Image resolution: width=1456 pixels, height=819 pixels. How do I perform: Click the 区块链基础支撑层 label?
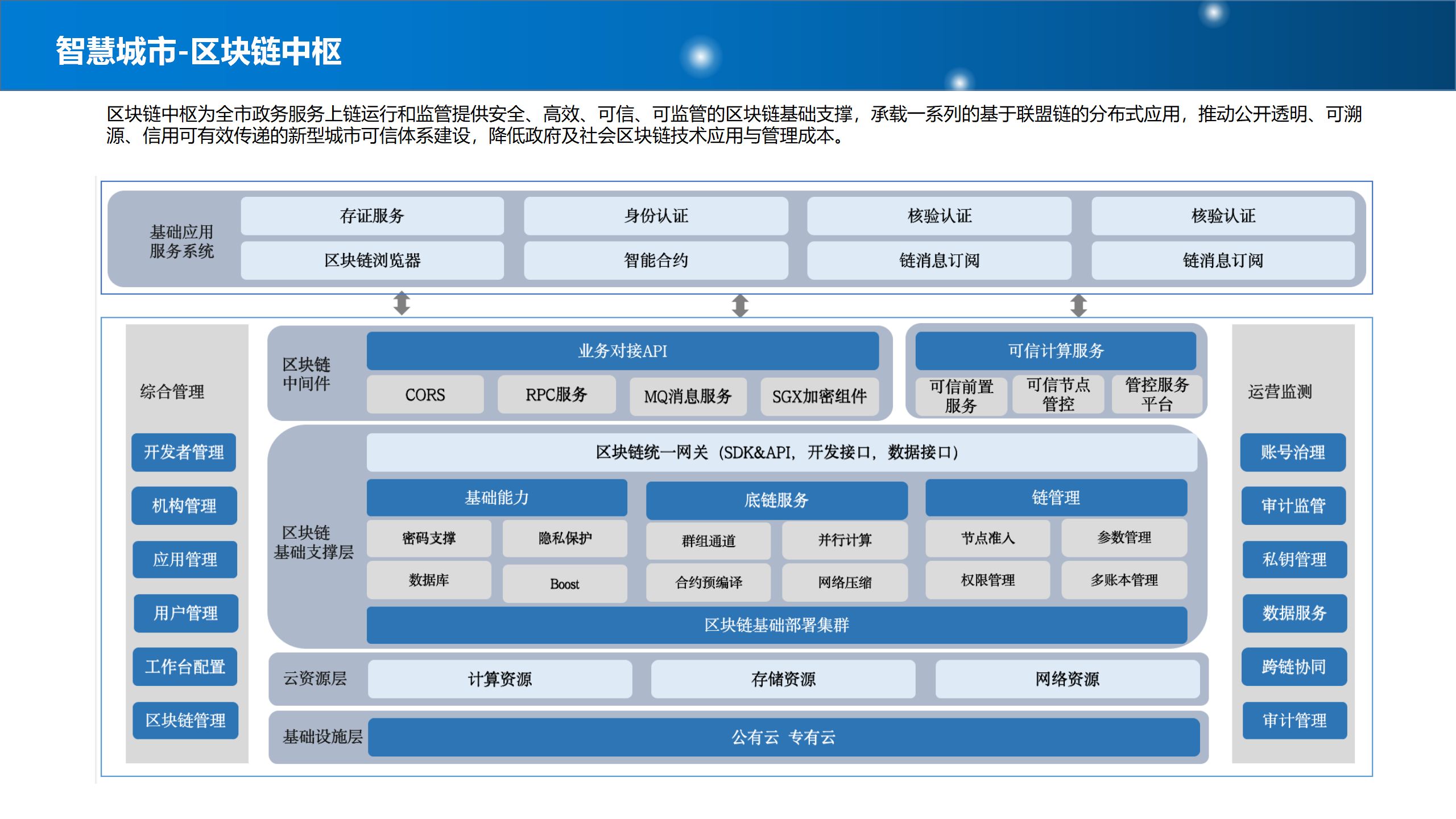[x=313, y=542]
